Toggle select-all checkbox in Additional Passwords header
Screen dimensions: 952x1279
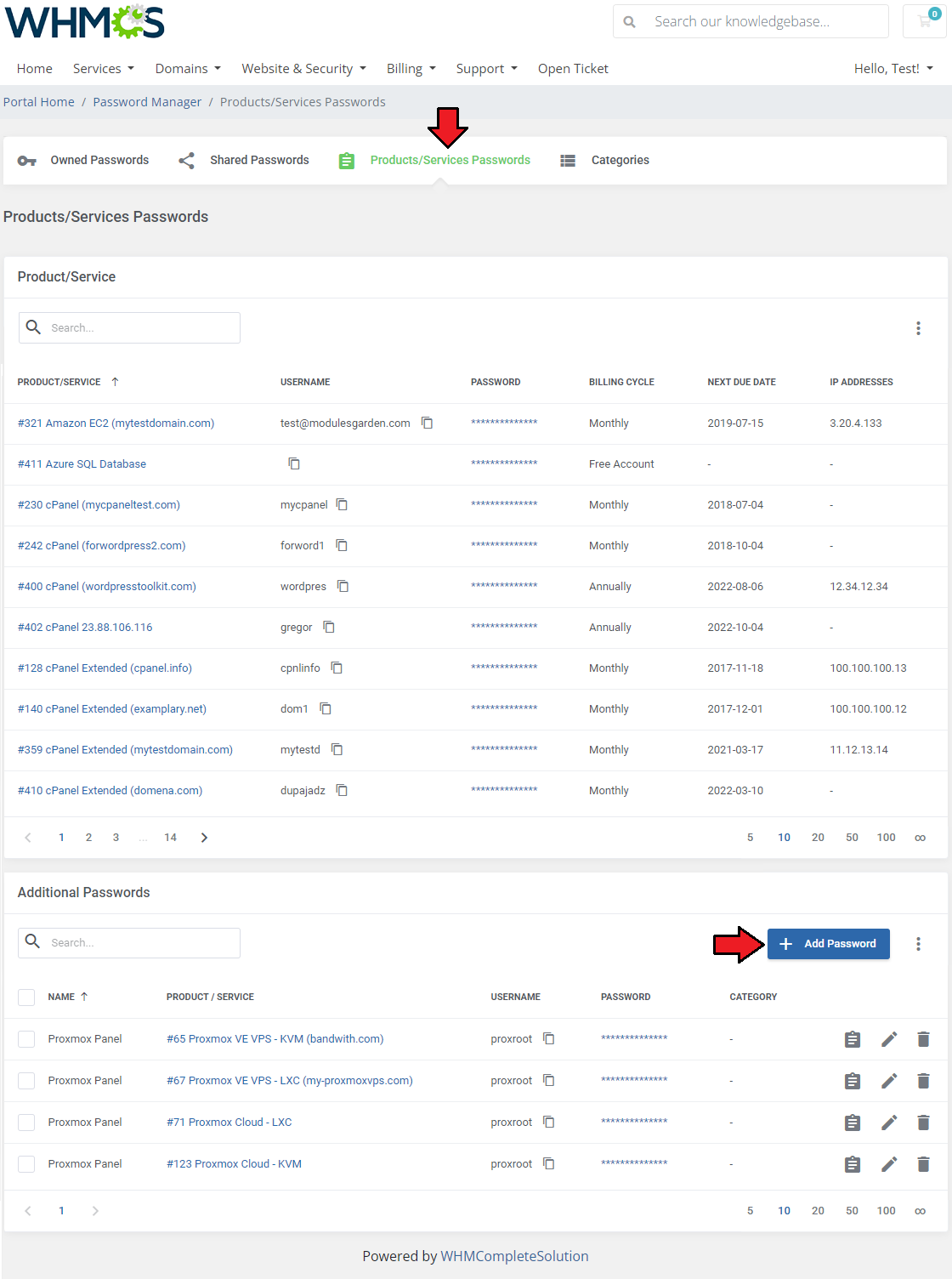(x=26, y=998)
